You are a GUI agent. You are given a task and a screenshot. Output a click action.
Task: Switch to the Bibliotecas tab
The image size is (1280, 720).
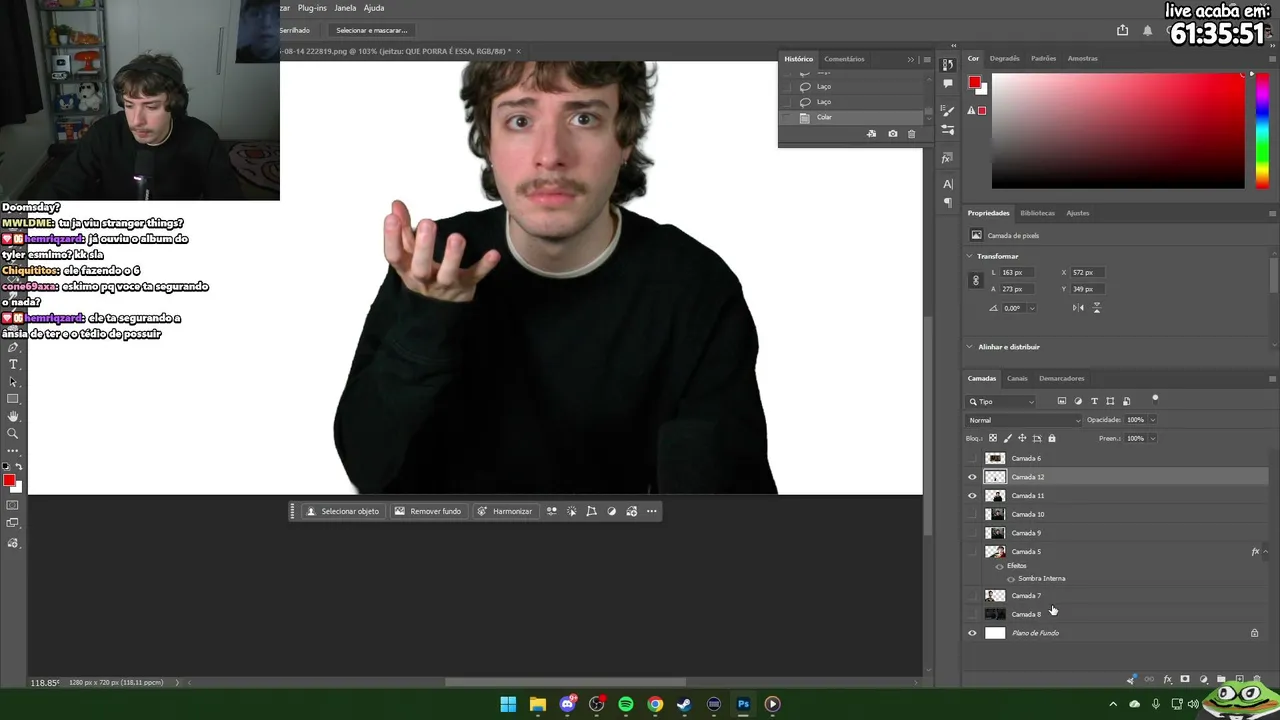[x=1038, y=213]
